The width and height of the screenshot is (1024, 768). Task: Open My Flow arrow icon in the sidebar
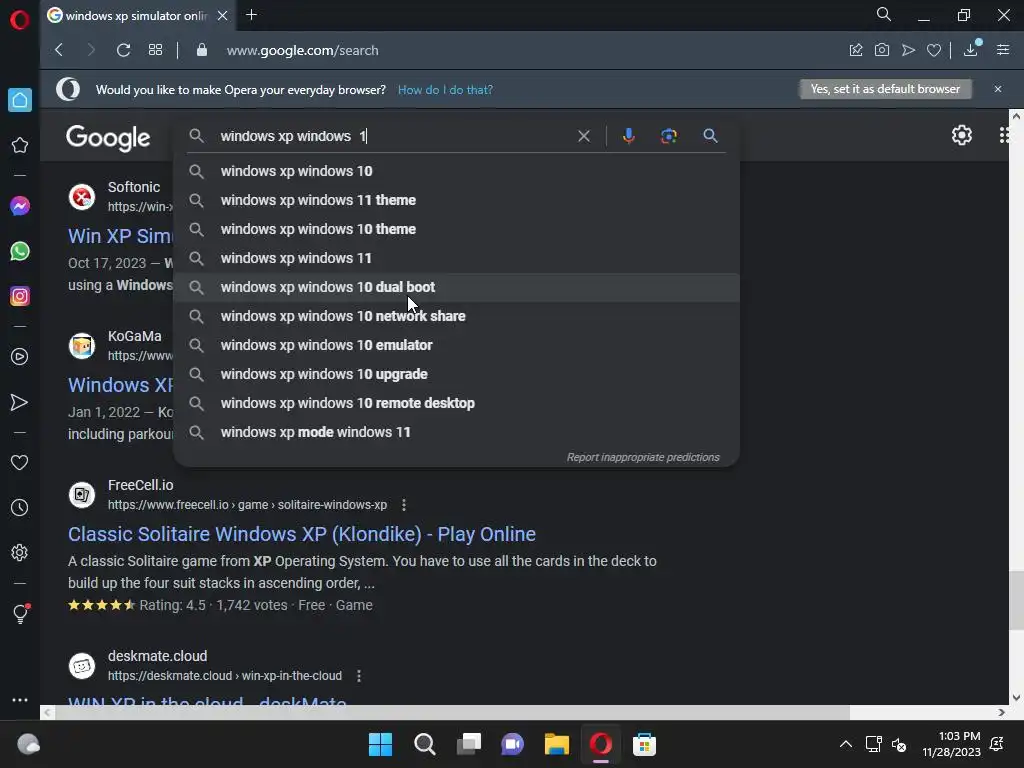point(20,402)
